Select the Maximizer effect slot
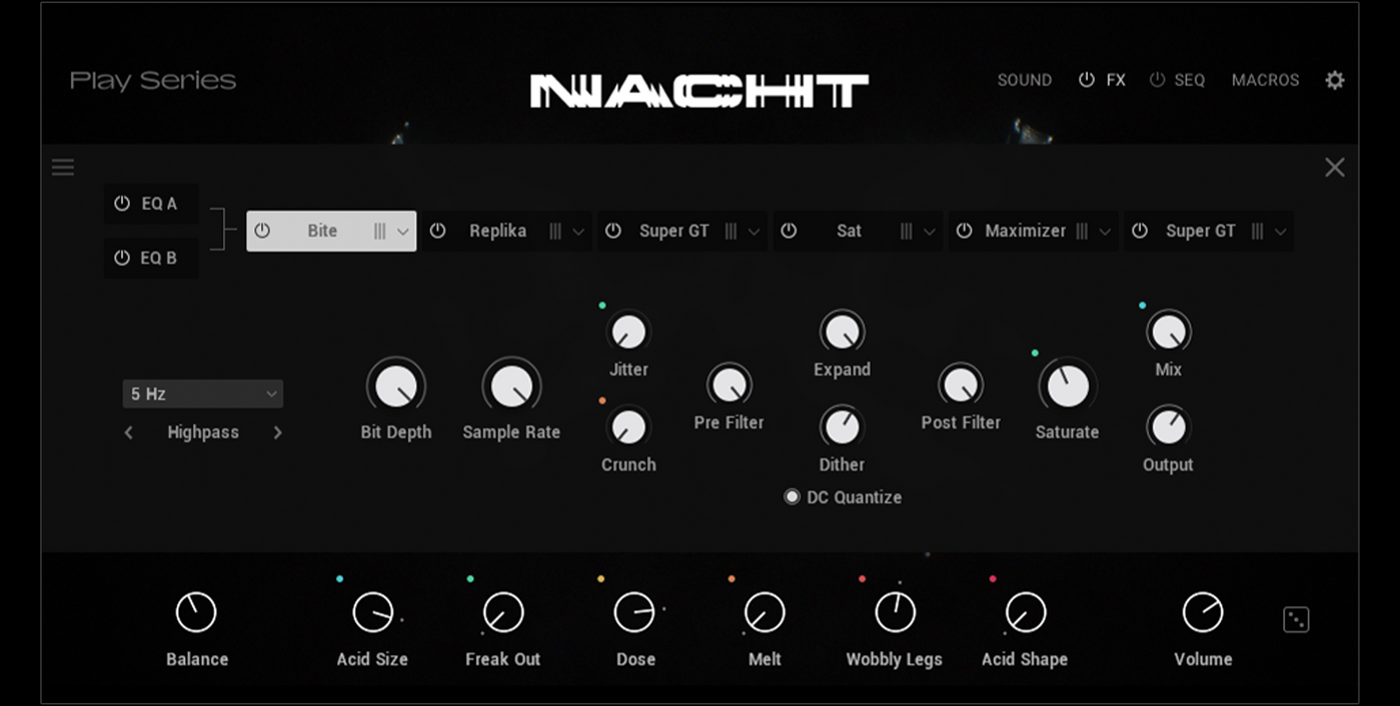This screenshot has height=706, width=1400. tap(1033, 231)
